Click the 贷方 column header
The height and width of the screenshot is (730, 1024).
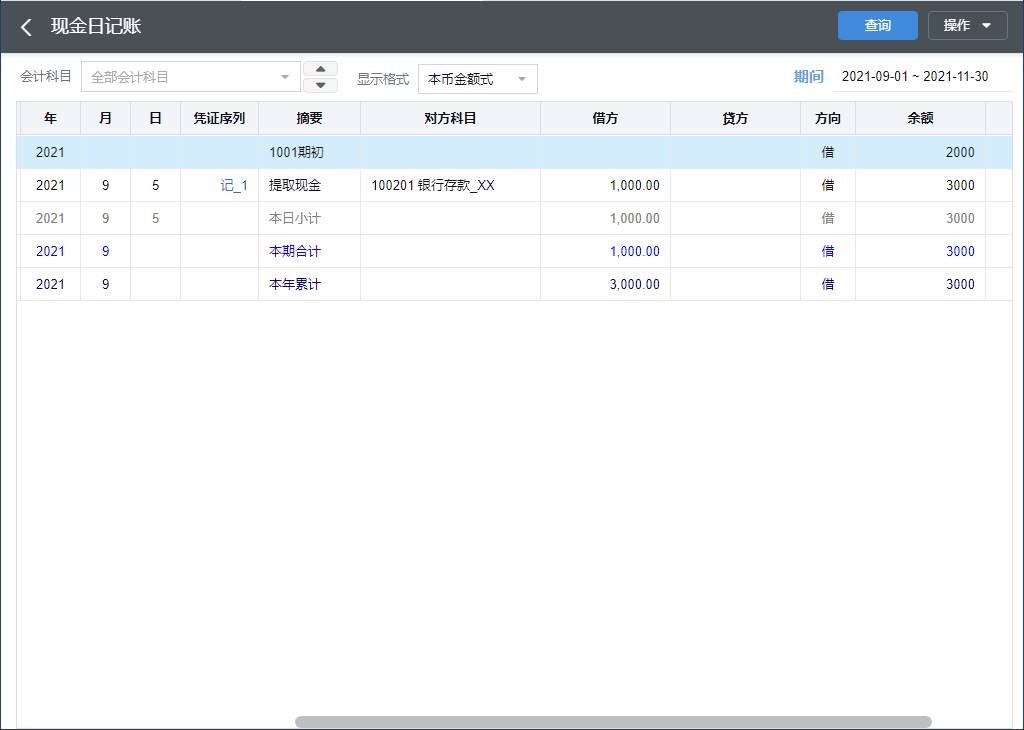[x=735, y=118]
